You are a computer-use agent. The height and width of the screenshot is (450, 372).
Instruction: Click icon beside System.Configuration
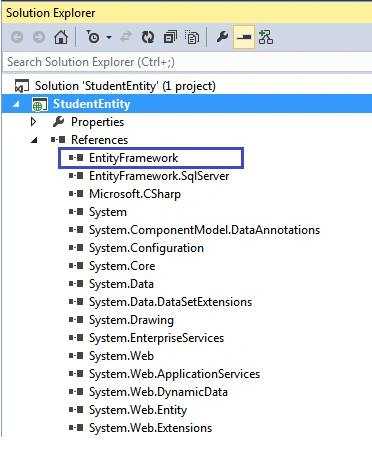click(x=76, y=248)
